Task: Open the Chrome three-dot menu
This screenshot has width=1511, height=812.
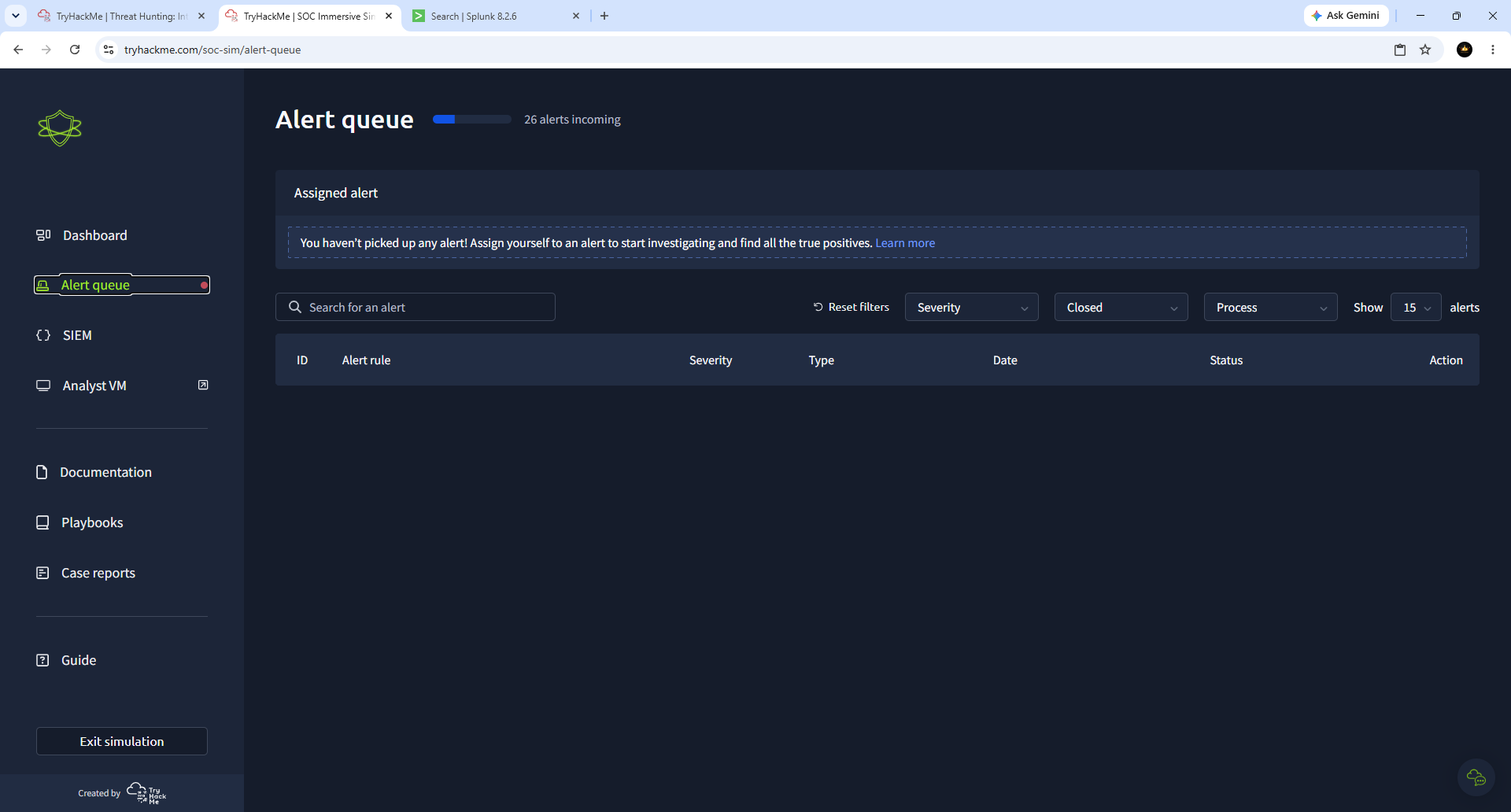Action: pyautogui.click(x=1493, y=50)
